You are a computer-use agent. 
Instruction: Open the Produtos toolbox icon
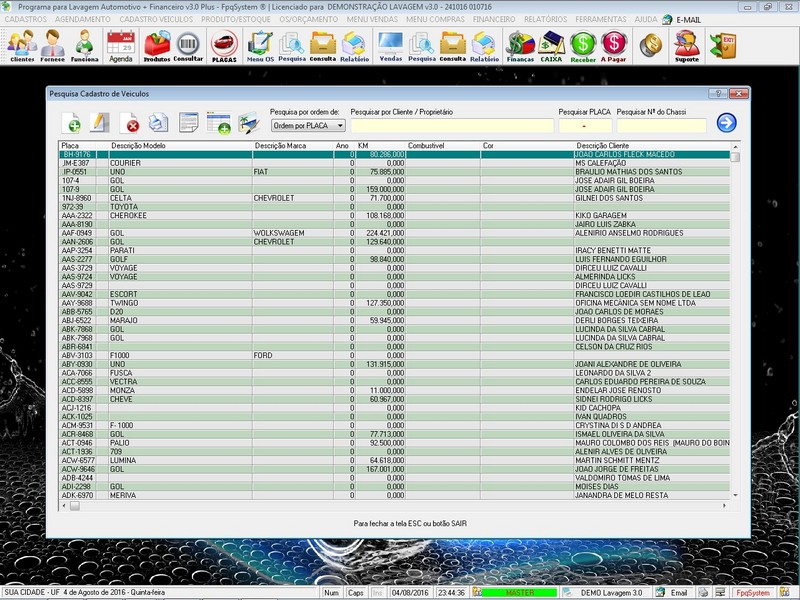(157, 46)
